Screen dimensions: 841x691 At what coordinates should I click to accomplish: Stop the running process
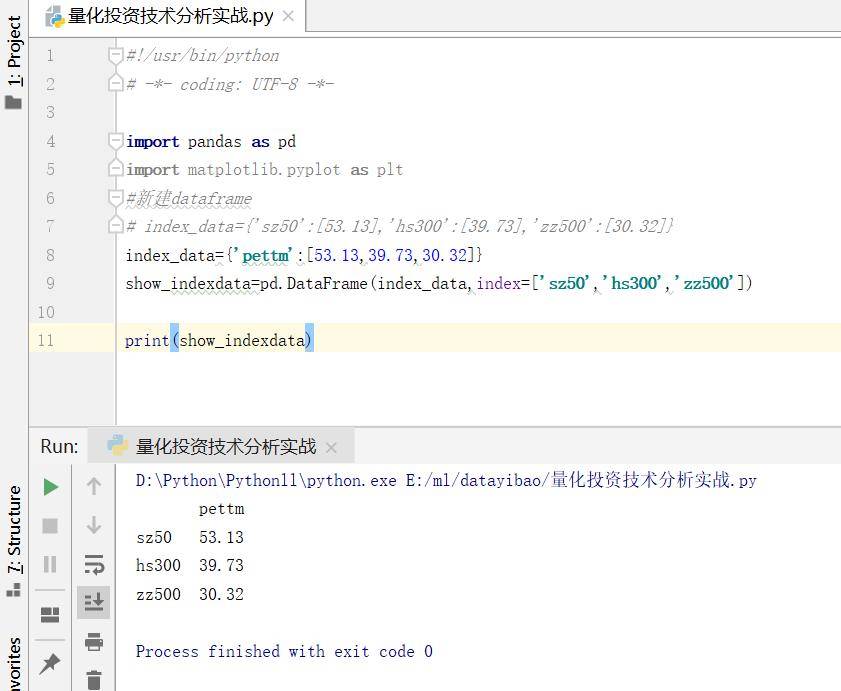point(50,526)
